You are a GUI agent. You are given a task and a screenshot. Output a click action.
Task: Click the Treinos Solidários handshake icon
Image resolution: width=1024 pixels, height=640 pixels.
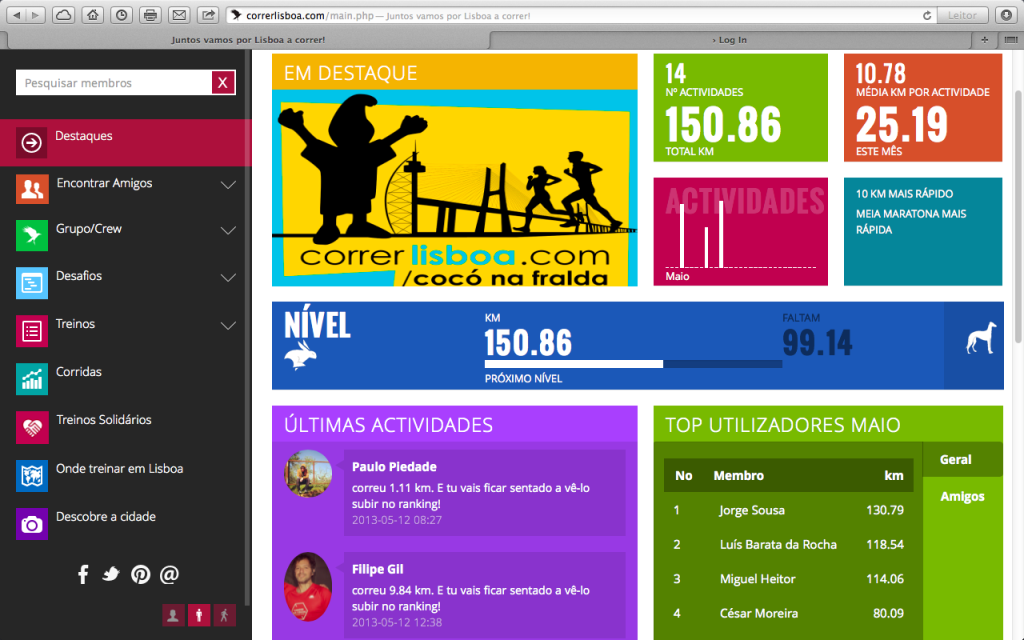32,427
